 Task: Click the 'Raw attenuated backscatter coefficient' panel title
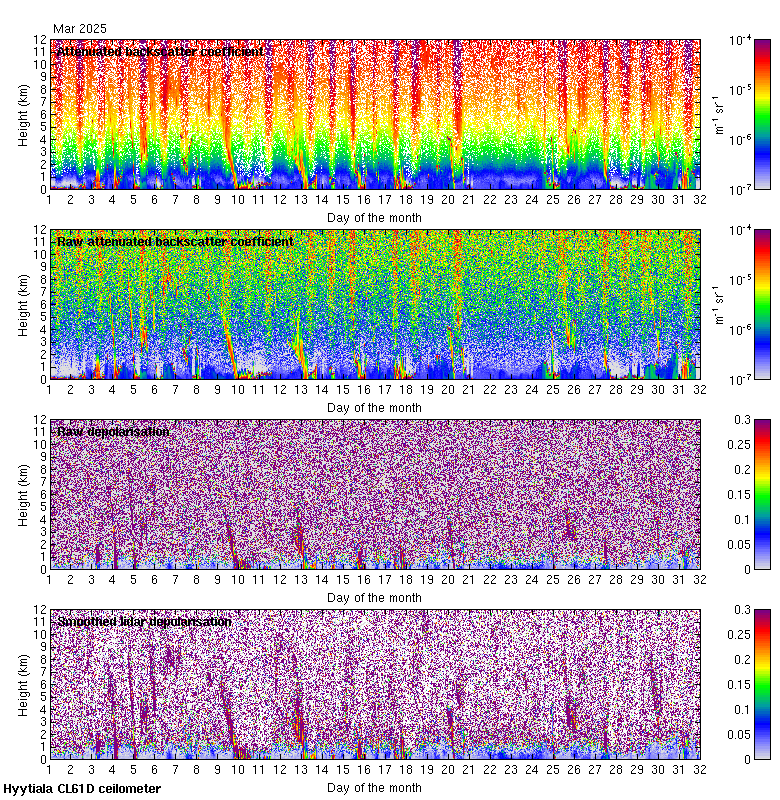175,241
